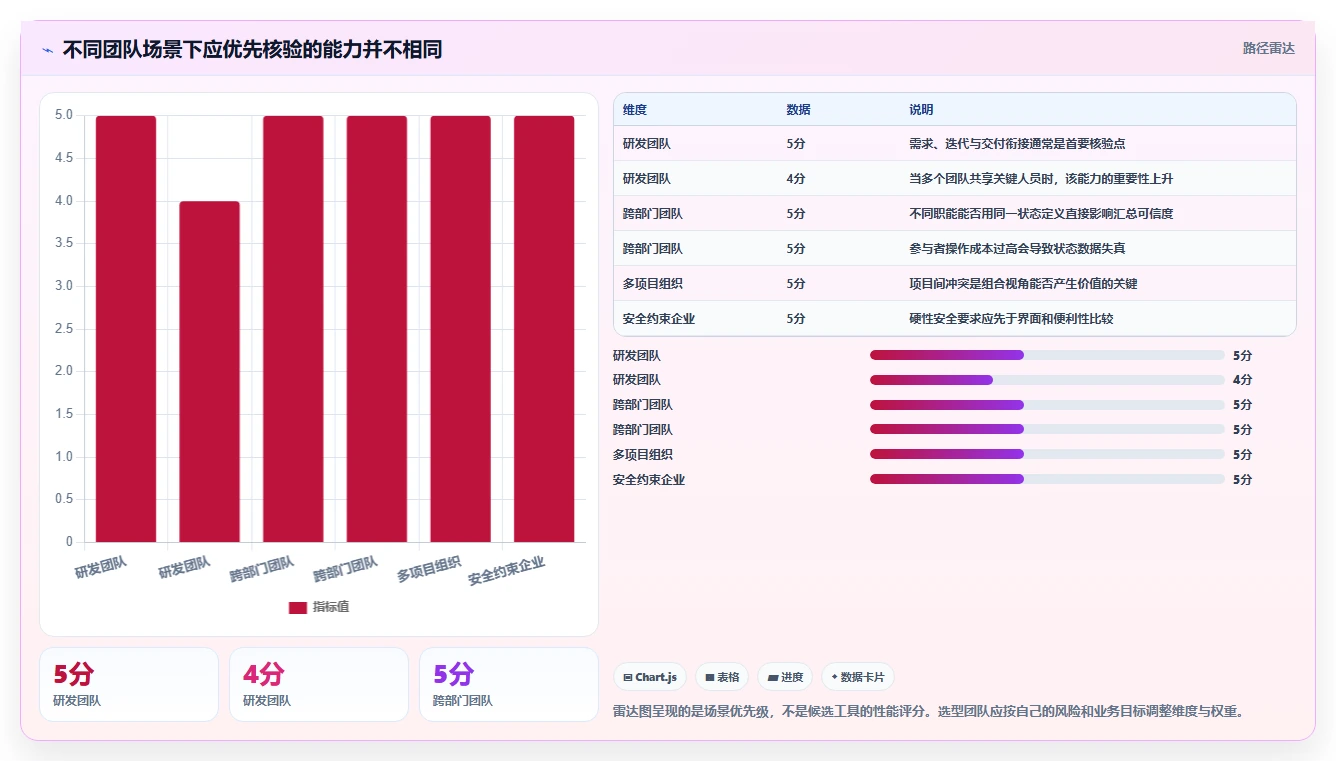
Task: Click the 安全约束企业 label in the progress list
Action: click(649, 480)
